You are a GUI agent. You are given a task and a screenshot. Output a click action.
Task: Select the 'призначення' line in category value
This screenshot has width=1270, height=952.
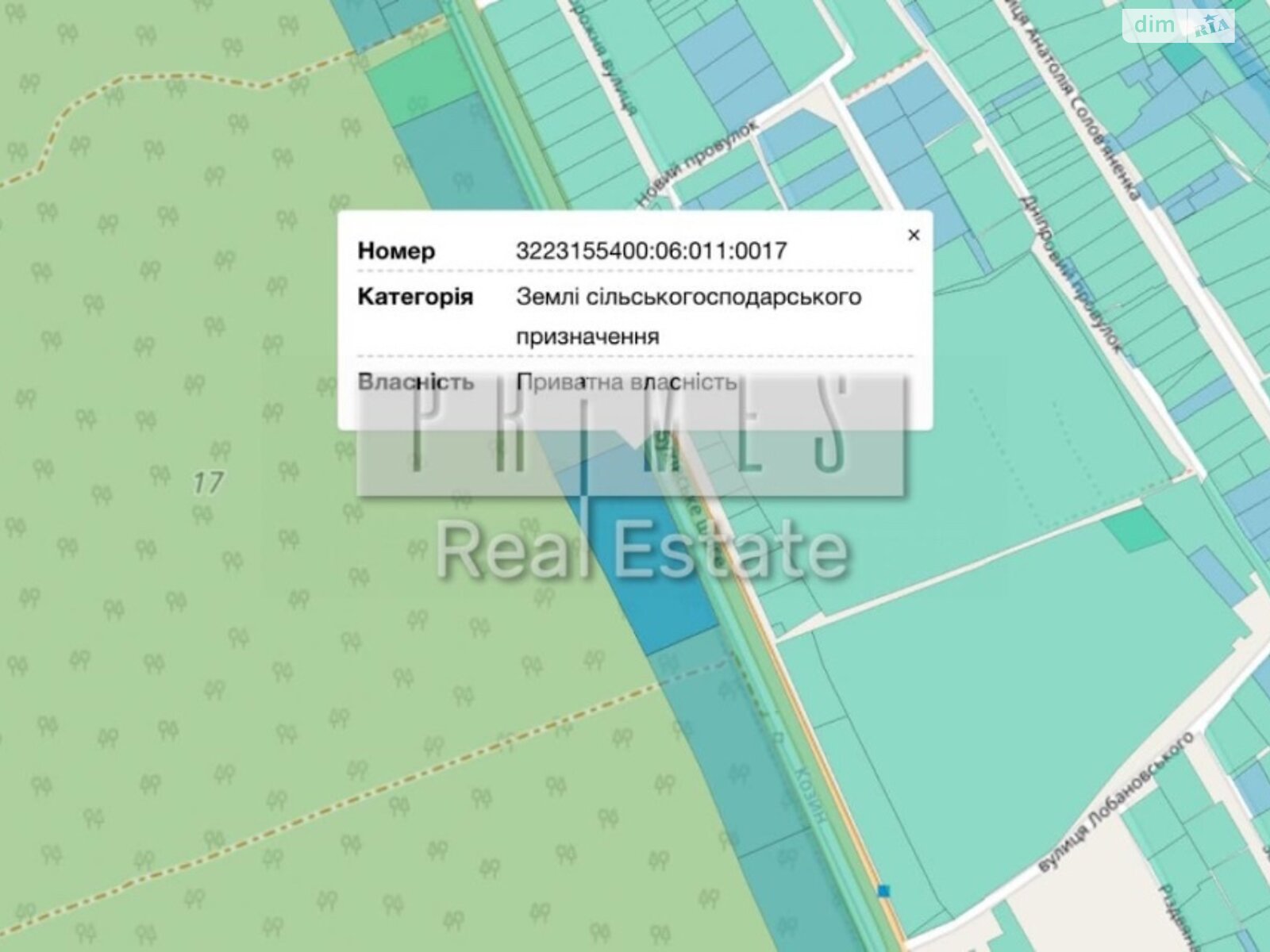coord(587,336)
